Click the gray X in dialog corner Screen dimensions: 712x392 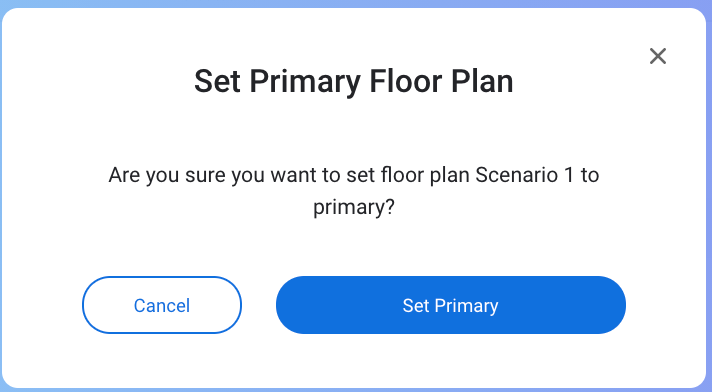point(658,56)
